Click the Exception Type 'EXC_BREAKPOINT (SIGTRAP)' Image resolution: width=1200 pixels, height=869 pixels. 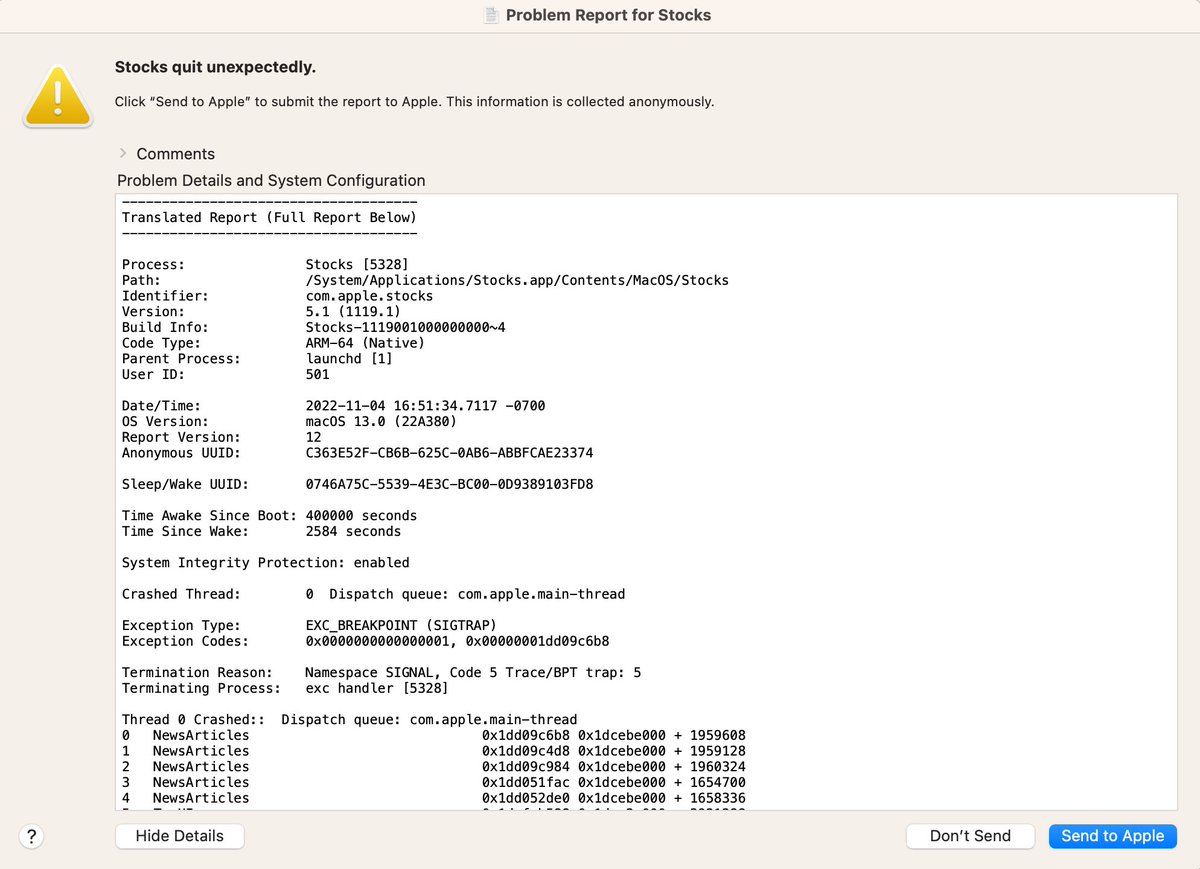tap(401, 625)
